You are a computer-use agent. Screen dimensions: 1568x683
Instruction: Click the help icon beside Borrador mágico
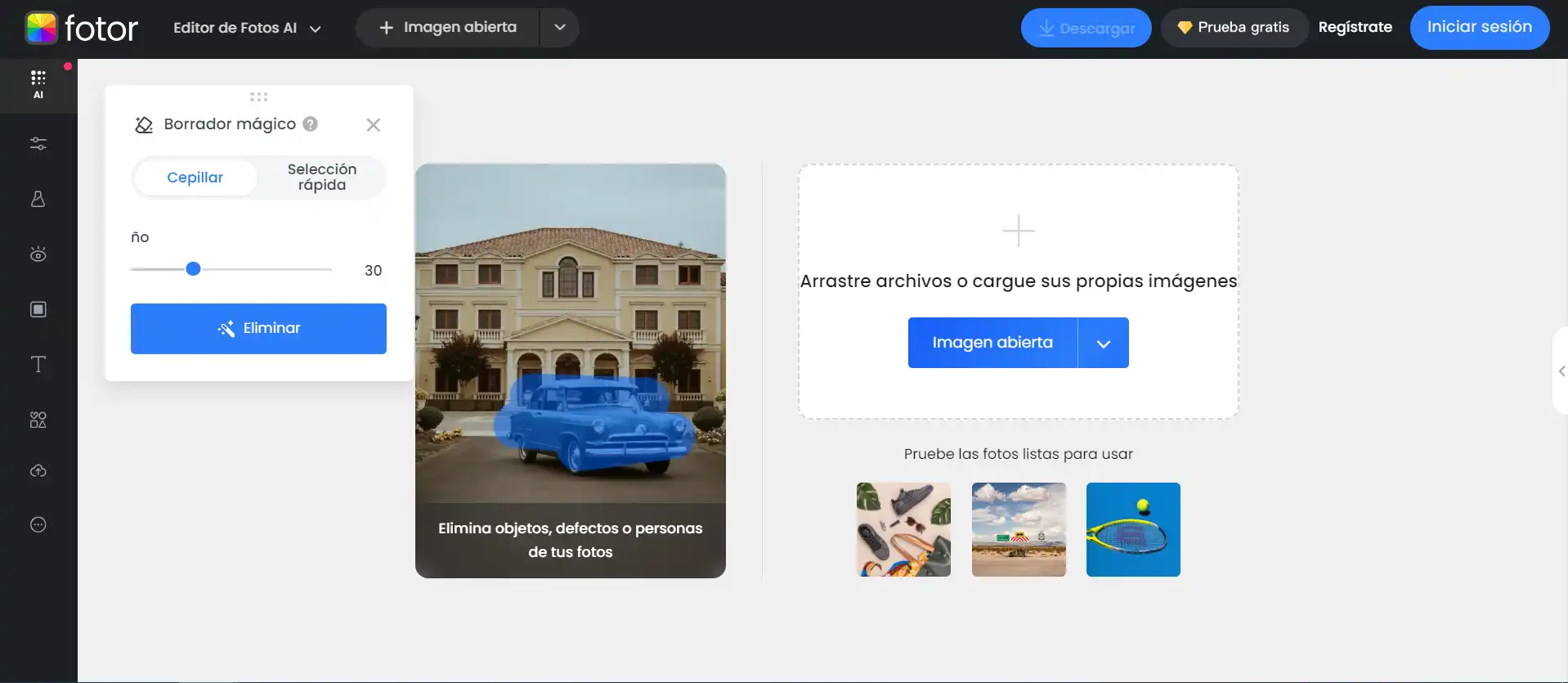click(310, 124)
